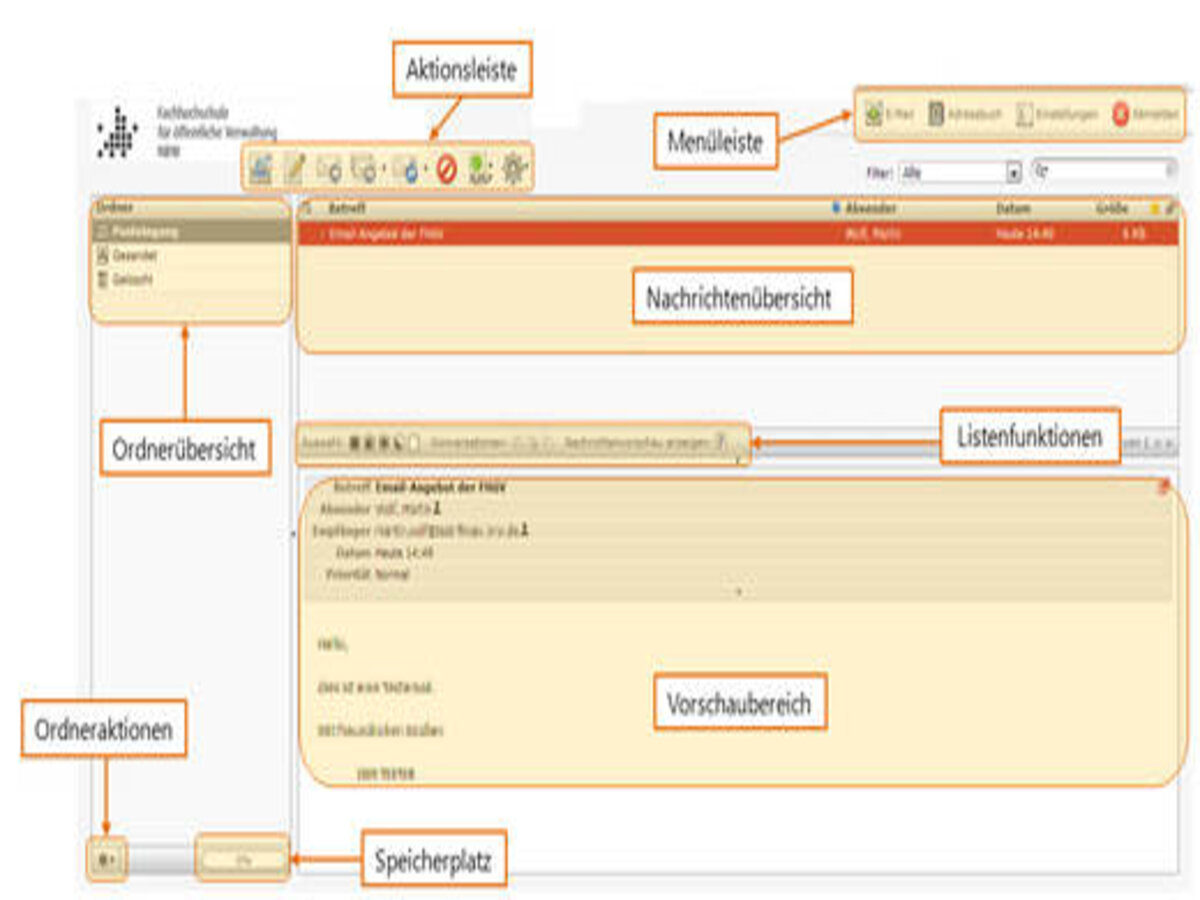Image resolution: width=1200 pixels, height=900 pixels.
Task: Expand header details arrow below Priorität
Action: click(739, 592)
